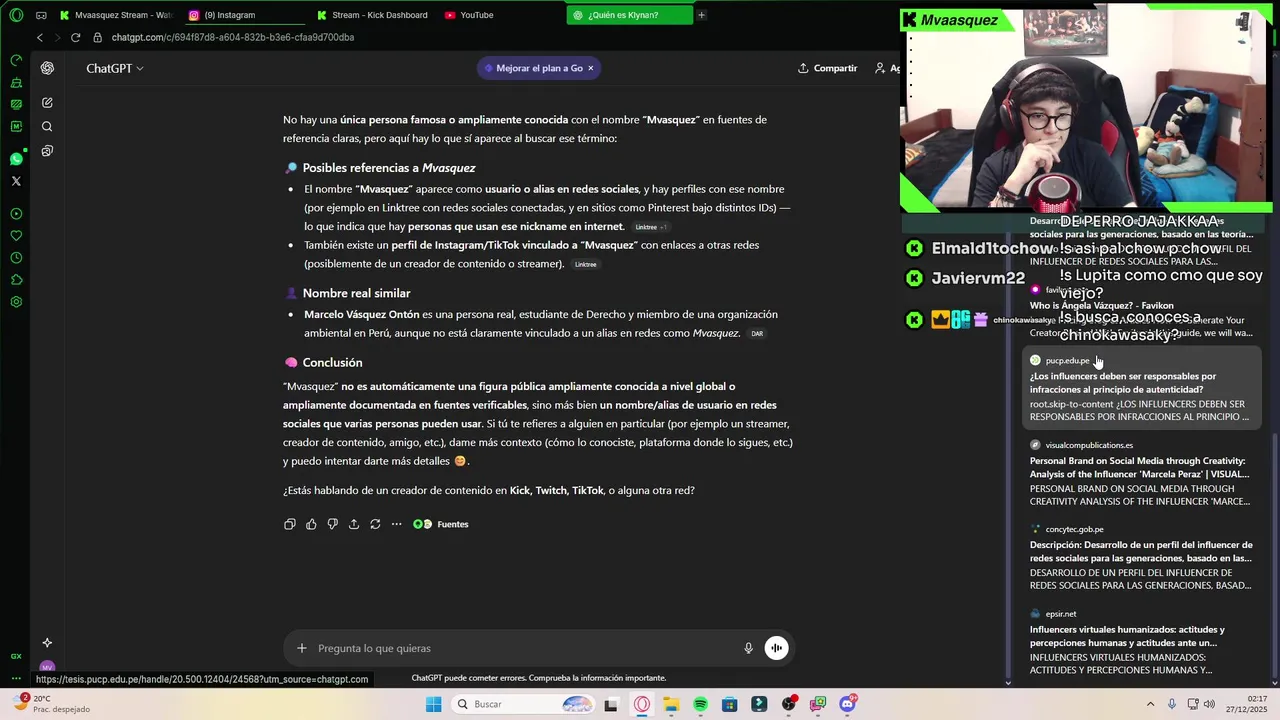
Task: Open the Fuentes sources button
Action: 441,524
